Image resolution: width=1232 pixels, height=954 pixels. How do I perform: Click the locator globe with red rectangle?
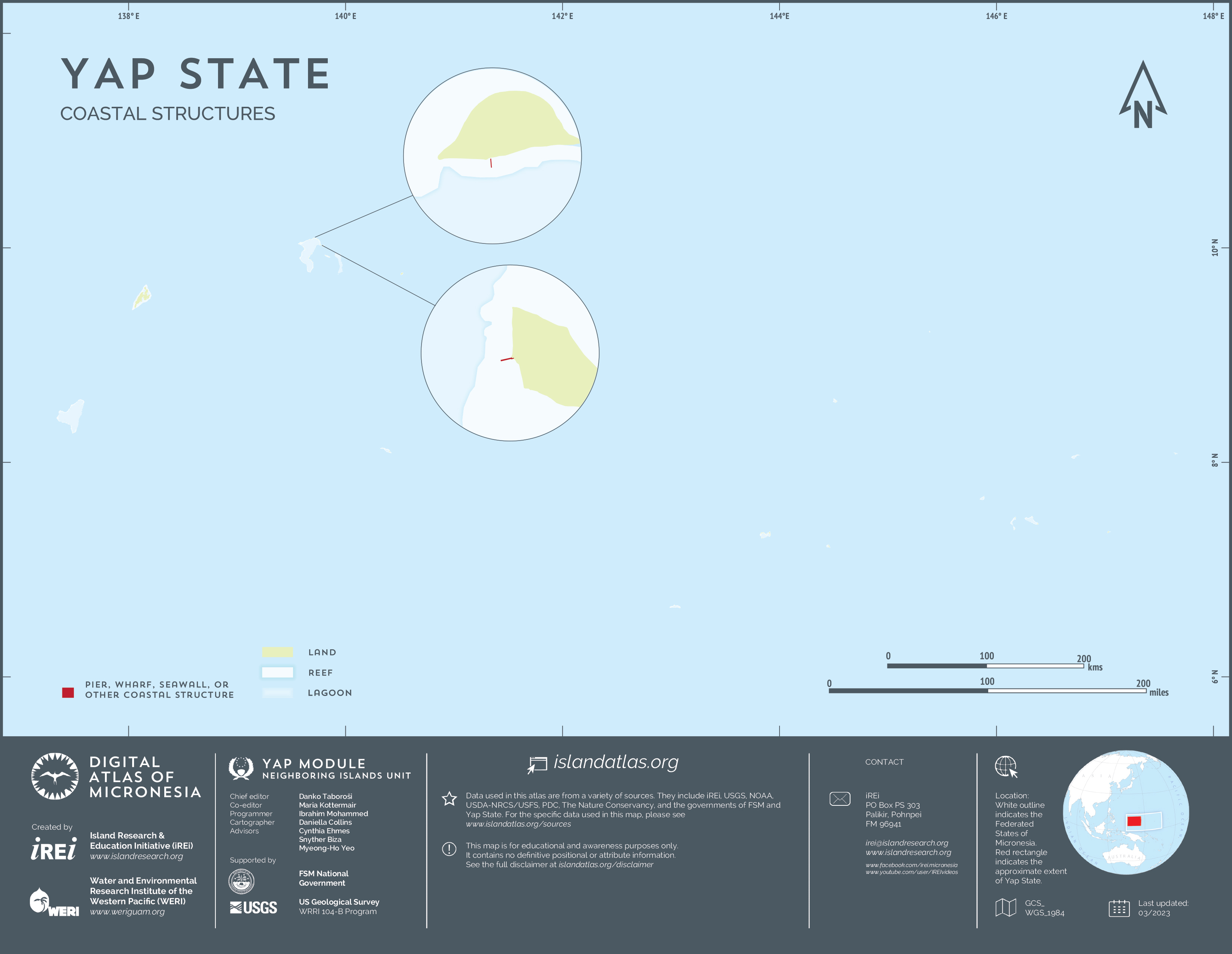[x=1125, y=812]
